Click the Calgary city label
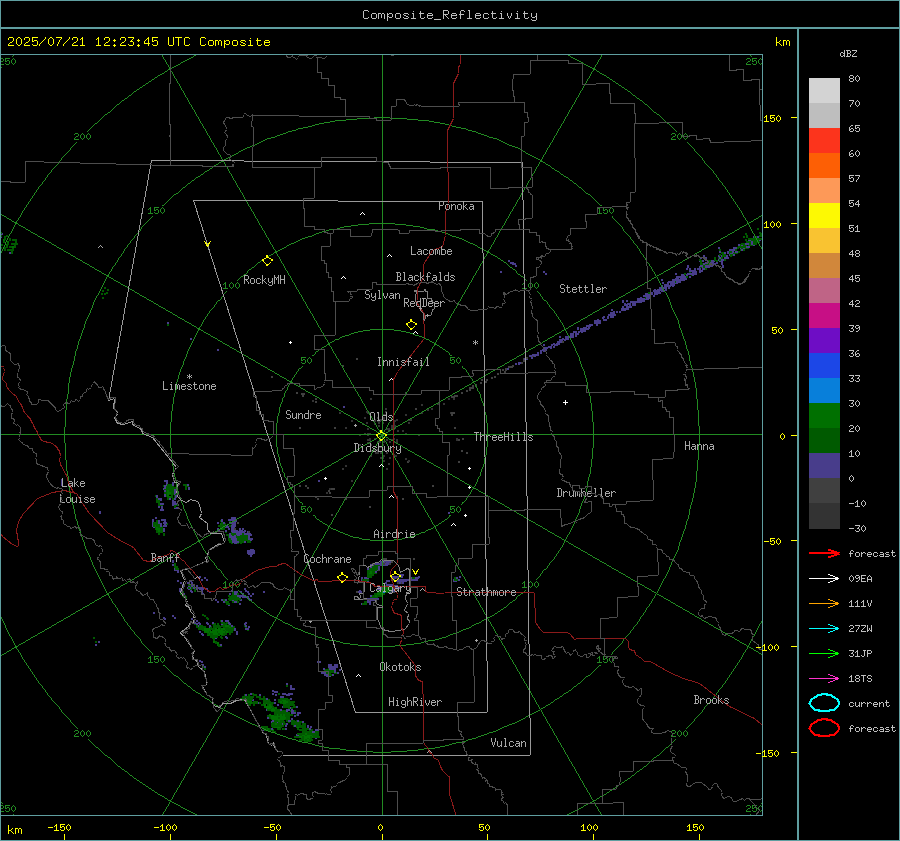 click(x=390, y=588)
